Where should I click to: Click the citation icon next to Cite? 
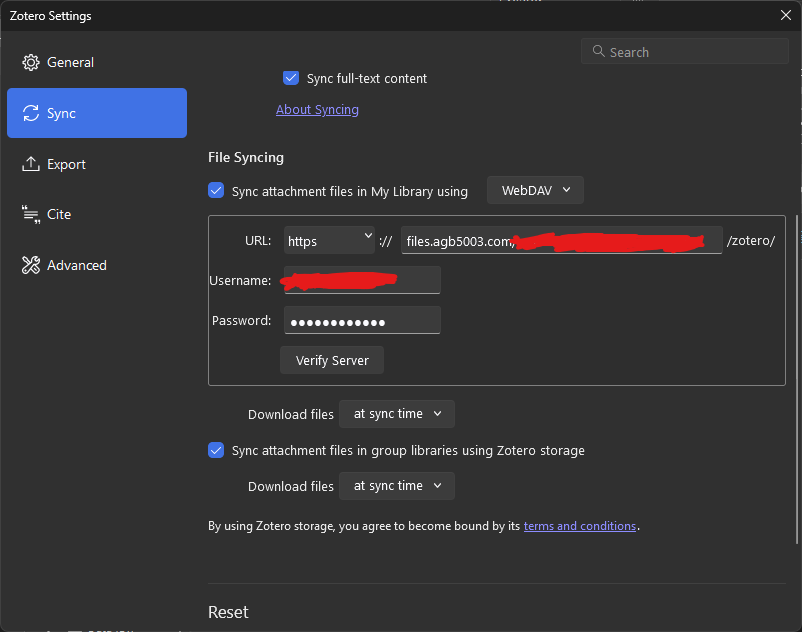pos(29,213)
